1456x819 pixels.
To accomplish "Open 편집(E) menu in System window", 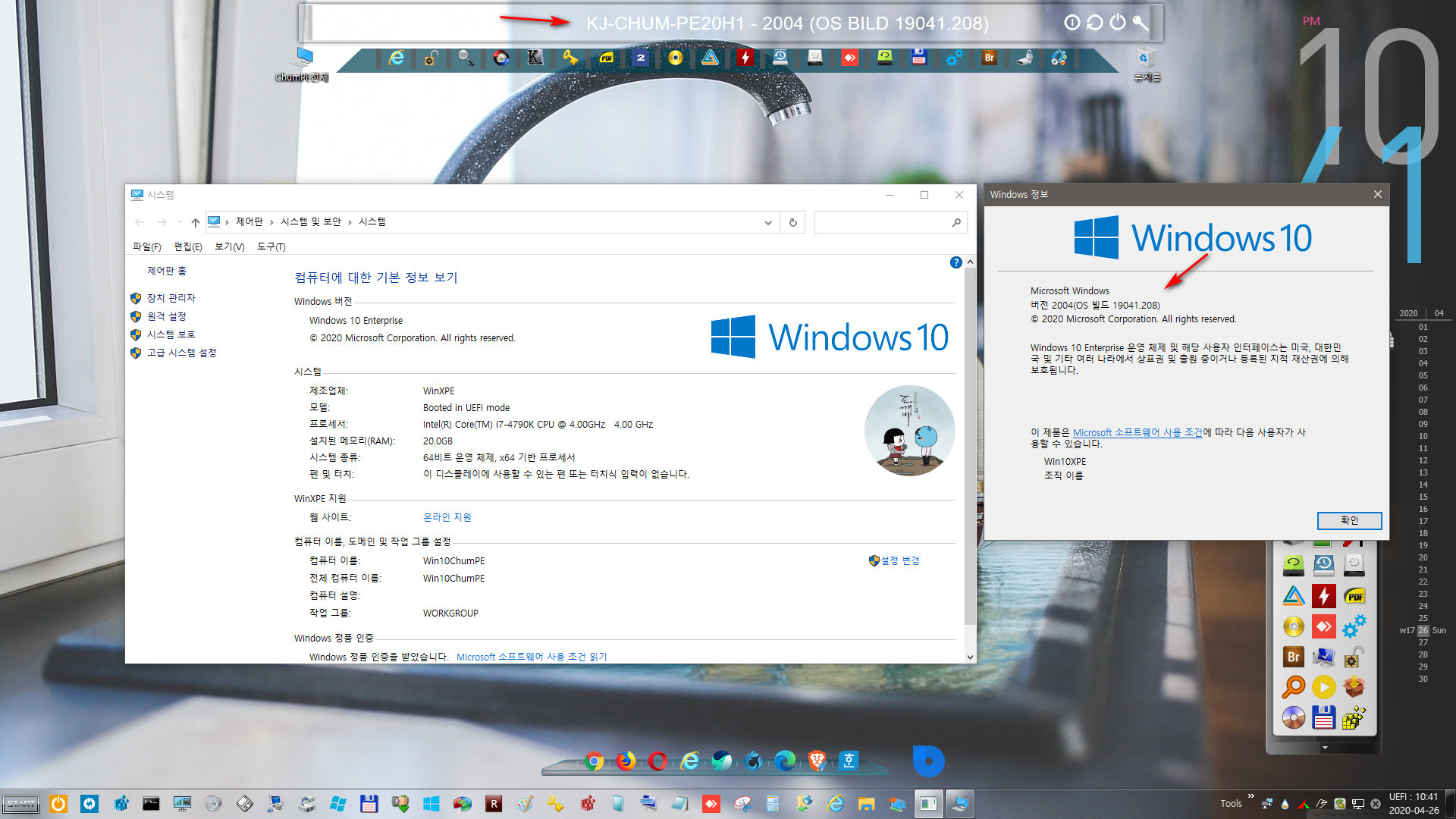I will [187, 246].
